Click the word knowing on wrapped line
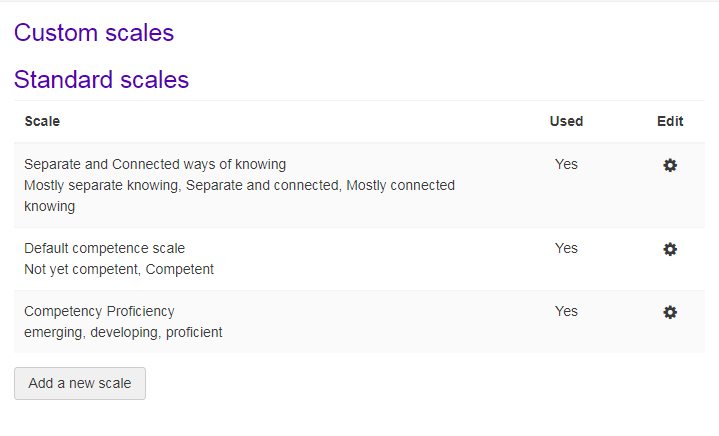719x436 pixels. pos(50,207)
